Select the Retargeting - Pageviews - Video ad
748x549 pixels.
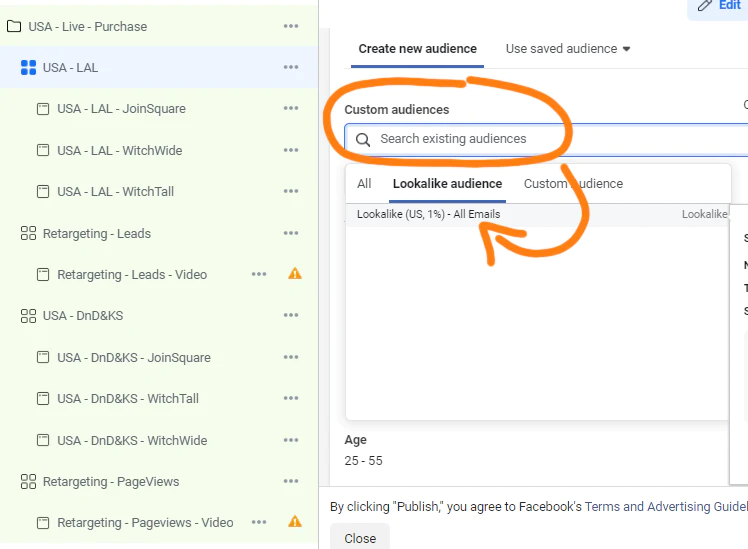point(145,523)
